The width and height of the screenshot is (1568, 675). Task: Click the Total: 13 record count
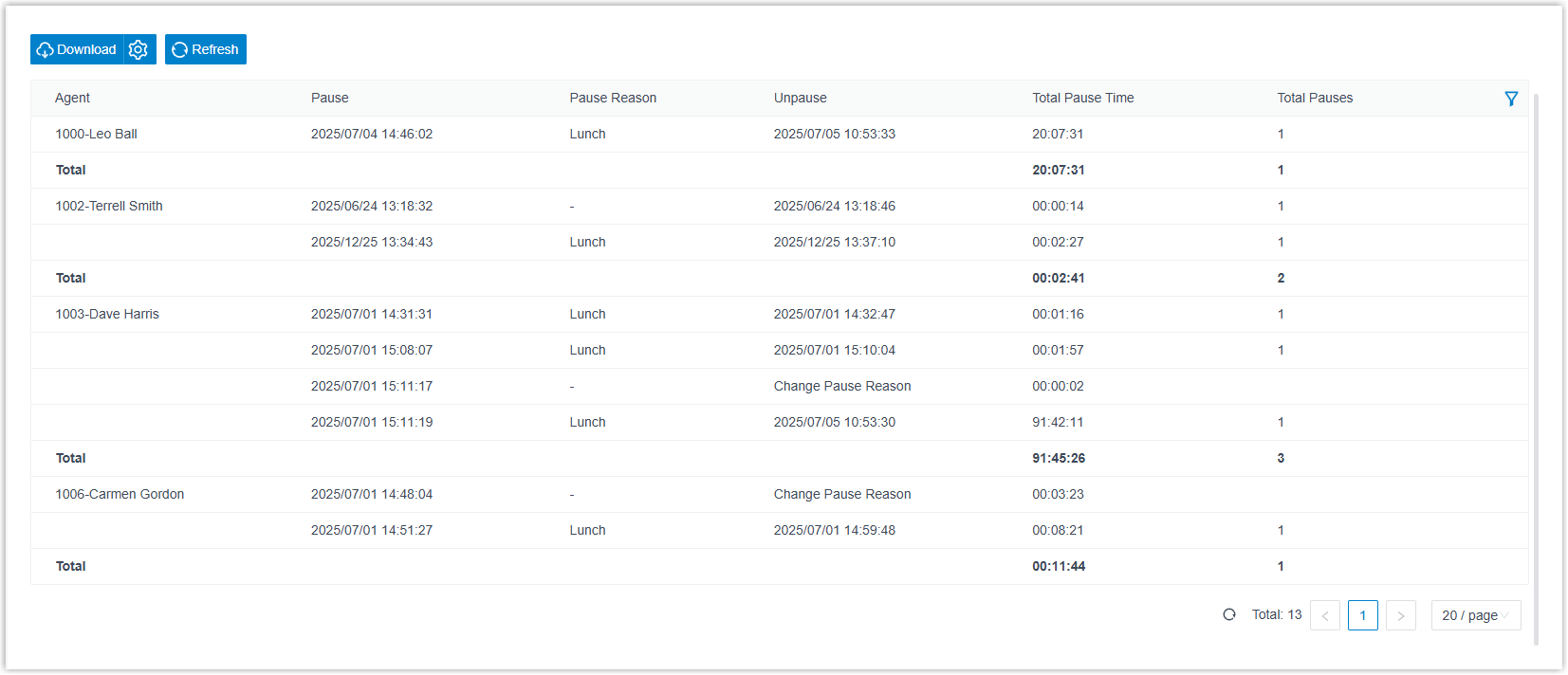point(1277,614)
